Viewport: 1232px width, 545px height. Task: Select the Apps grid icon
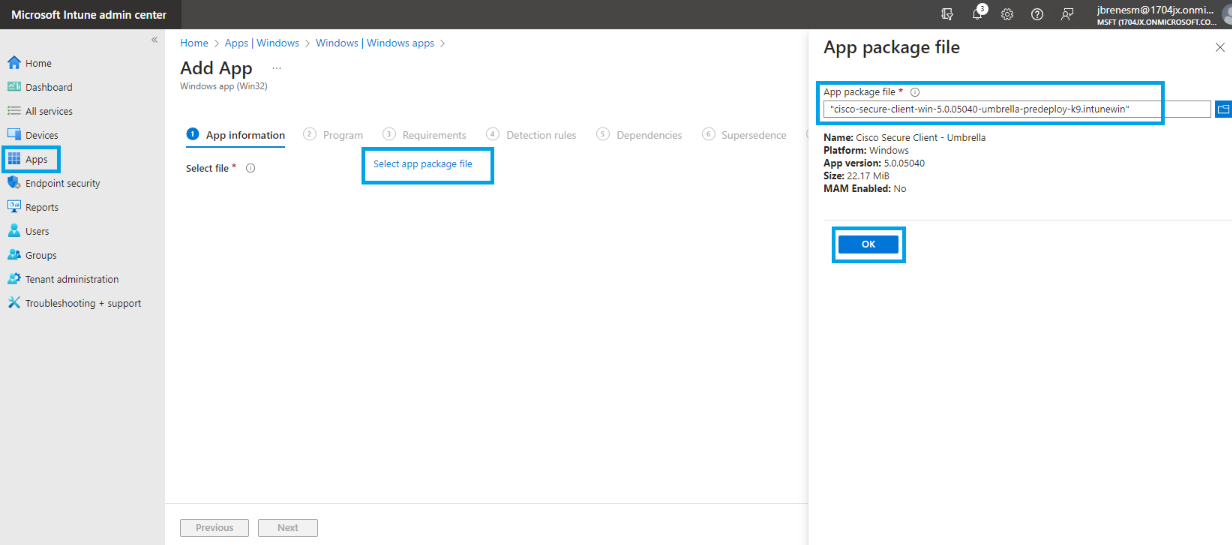click(14, 159)
